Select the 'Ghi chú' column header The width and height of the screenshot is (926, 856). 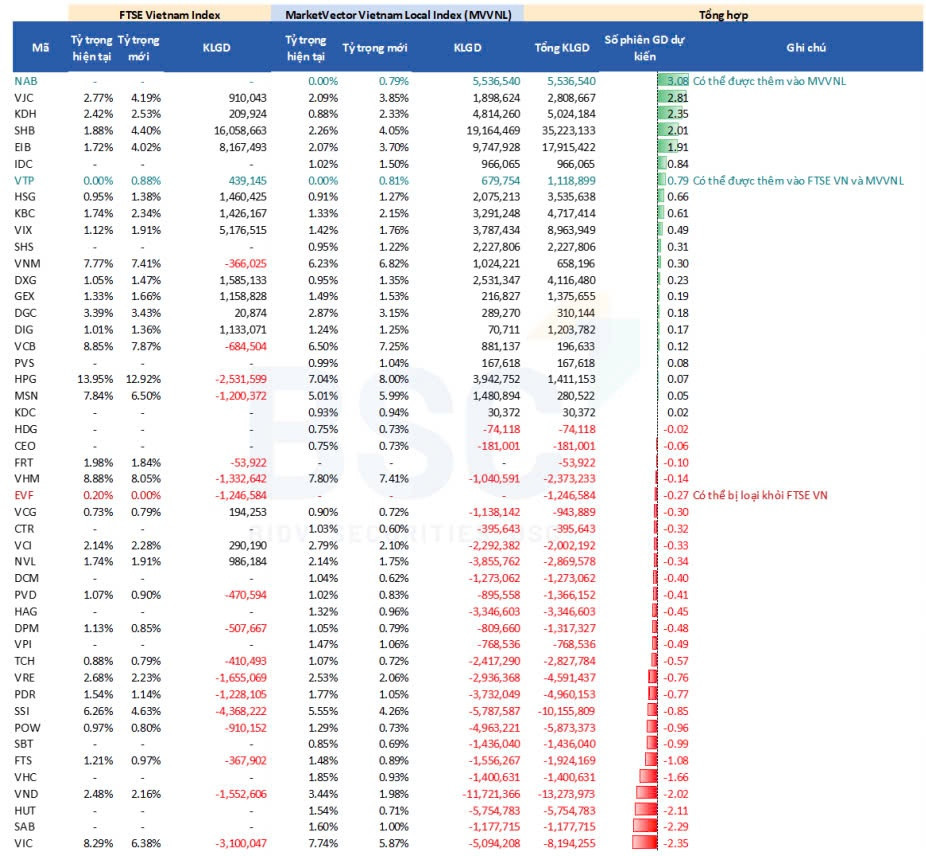(806, 48)
